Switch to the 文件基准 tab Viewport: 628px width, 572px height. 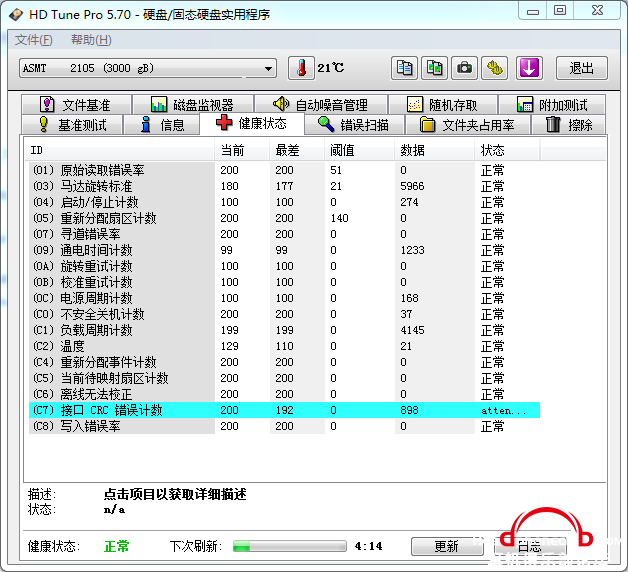(x=77, y=105)
